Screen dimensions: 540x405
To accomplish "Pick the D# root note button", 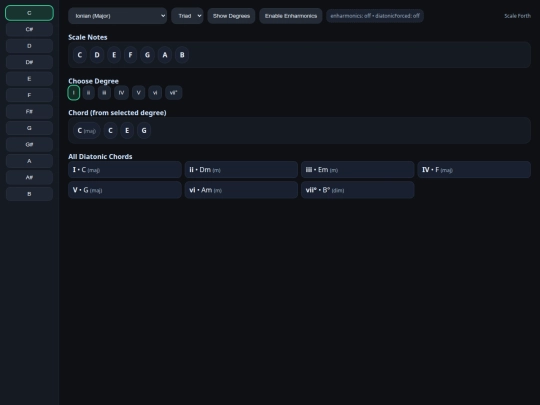I will pyautogui.click(x=29, y=62).
